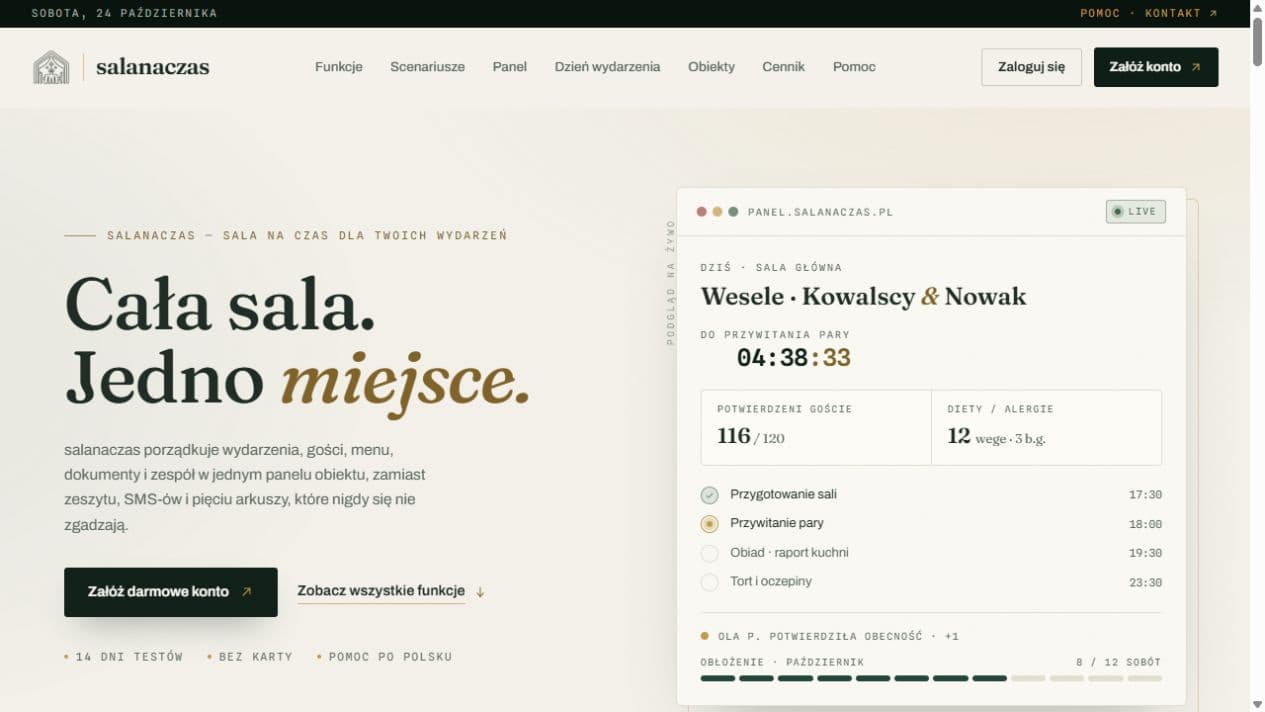Screen dimensions: 1265x712
Task: Click the 17:30 time value
Action: pos(1145,495)
